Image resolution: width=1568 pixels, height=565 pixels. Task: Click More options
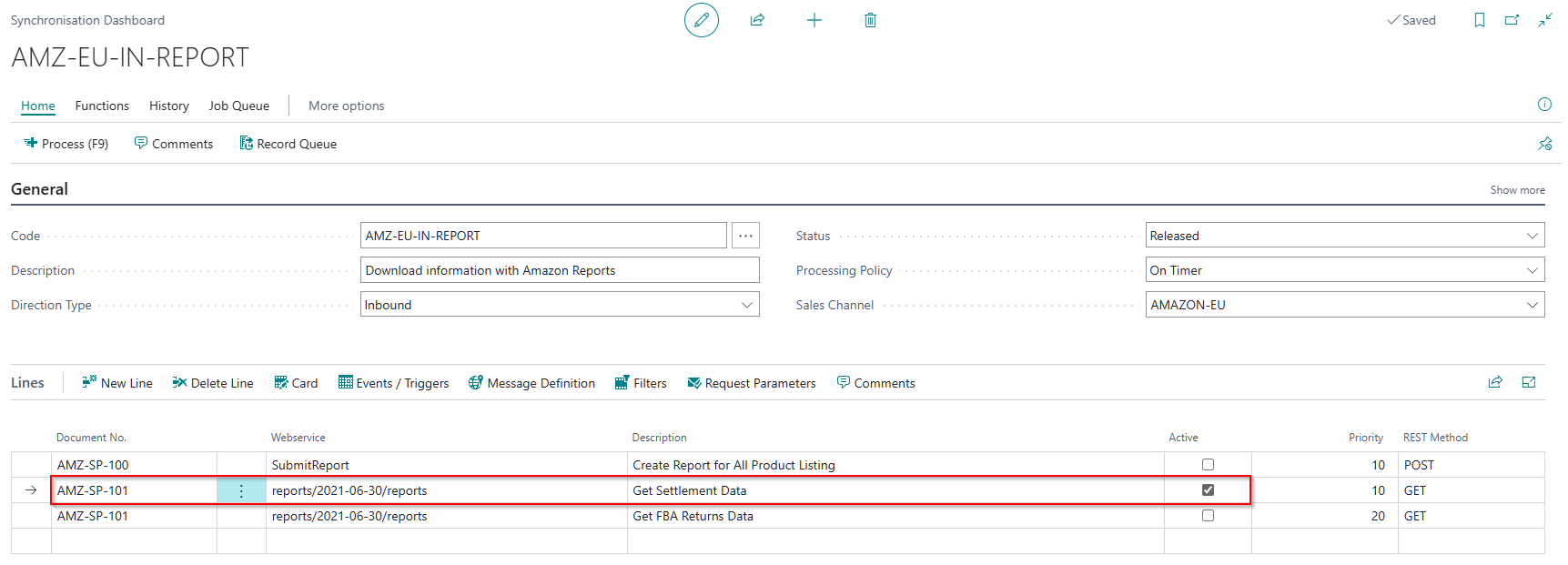pyautogui.click(x=347, y=106)
